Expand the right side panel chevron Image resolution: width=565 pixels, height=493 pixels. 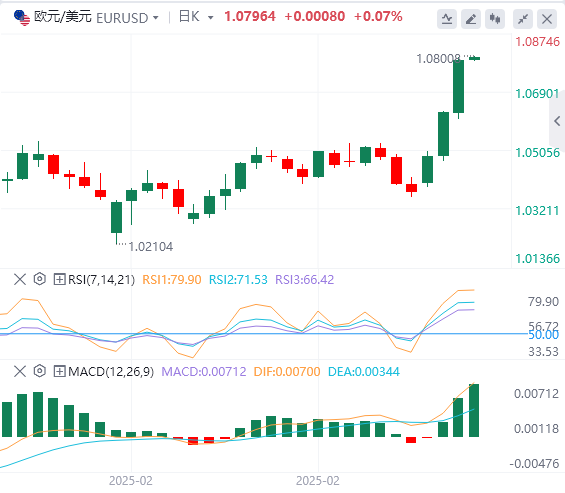point(557,121)
